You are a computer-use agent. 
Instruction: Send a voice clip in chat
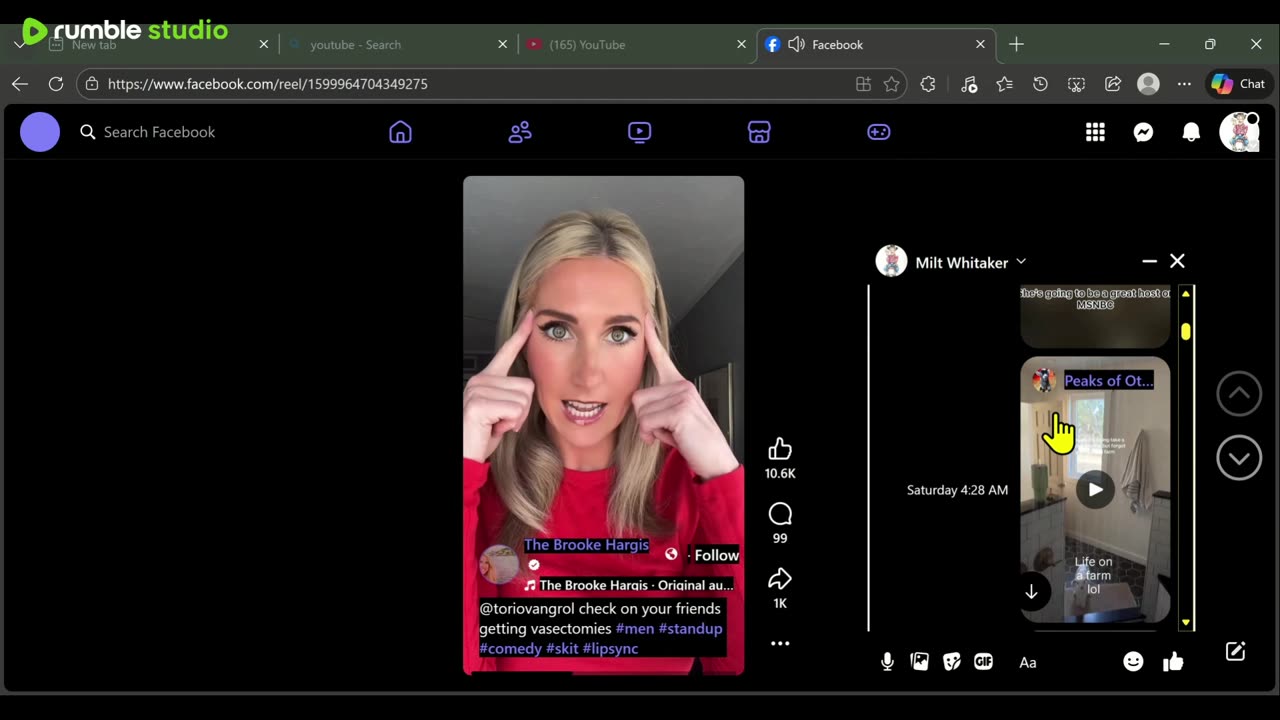[887, 661]
